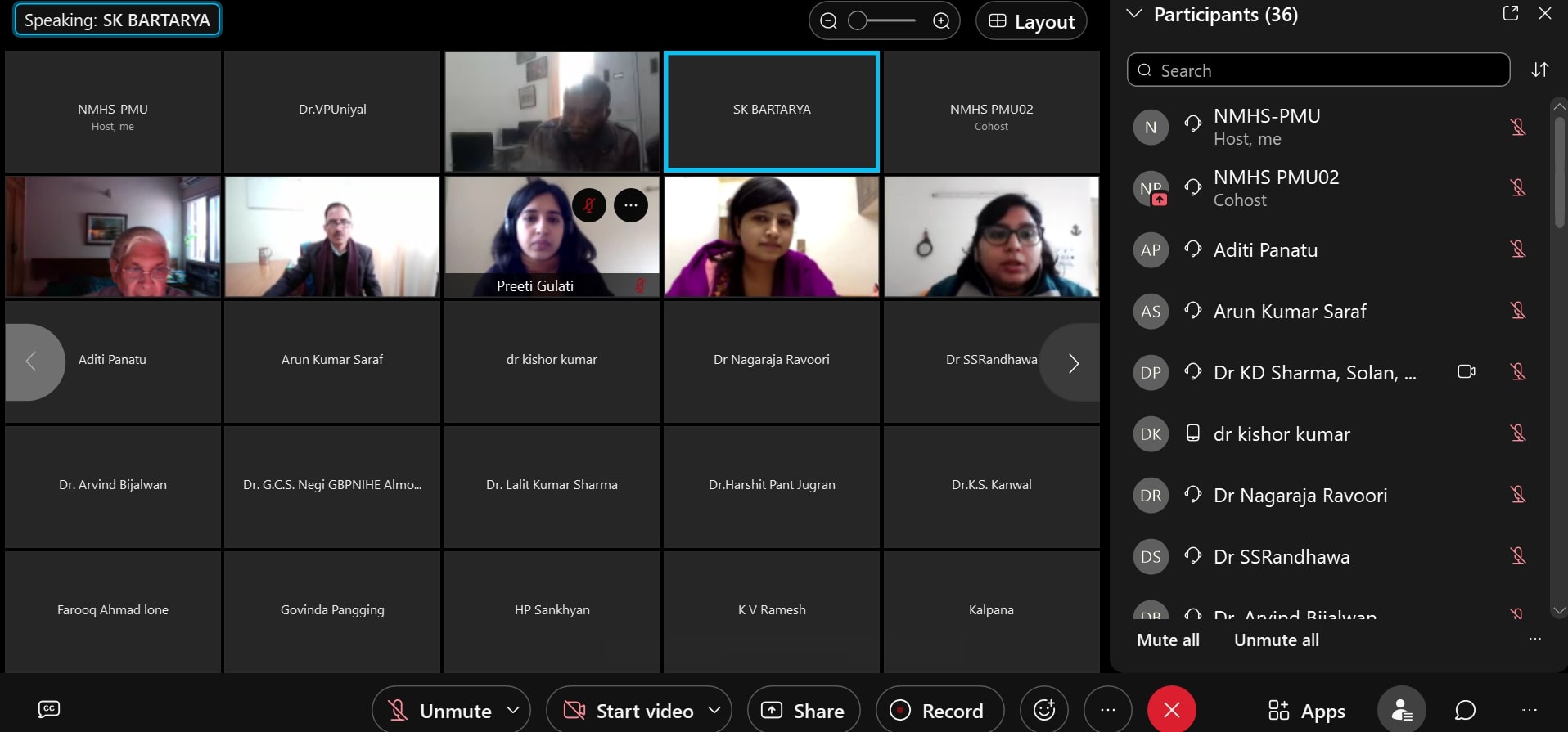Viewport: 1568px width, 732px height.
Task: Pop out the Participants panel
Action: 1510,14
